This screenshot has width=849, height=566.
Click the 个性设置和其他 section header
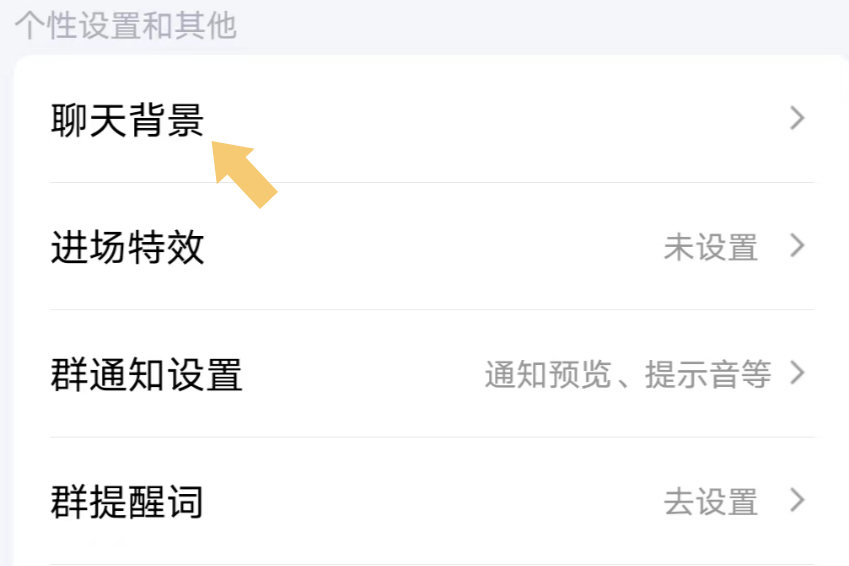[125, 26]
